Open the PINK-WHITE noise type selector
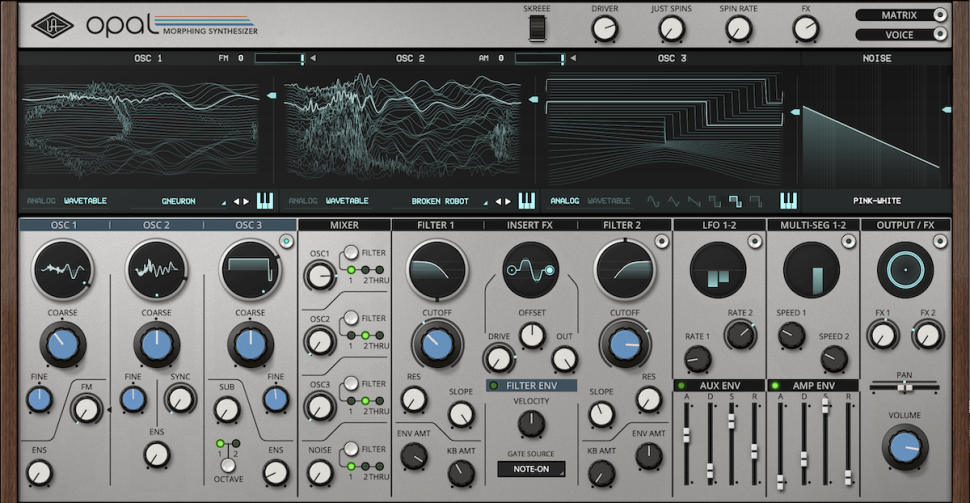The height and width of the screenshot is (503, 970). tap(877, 201)
